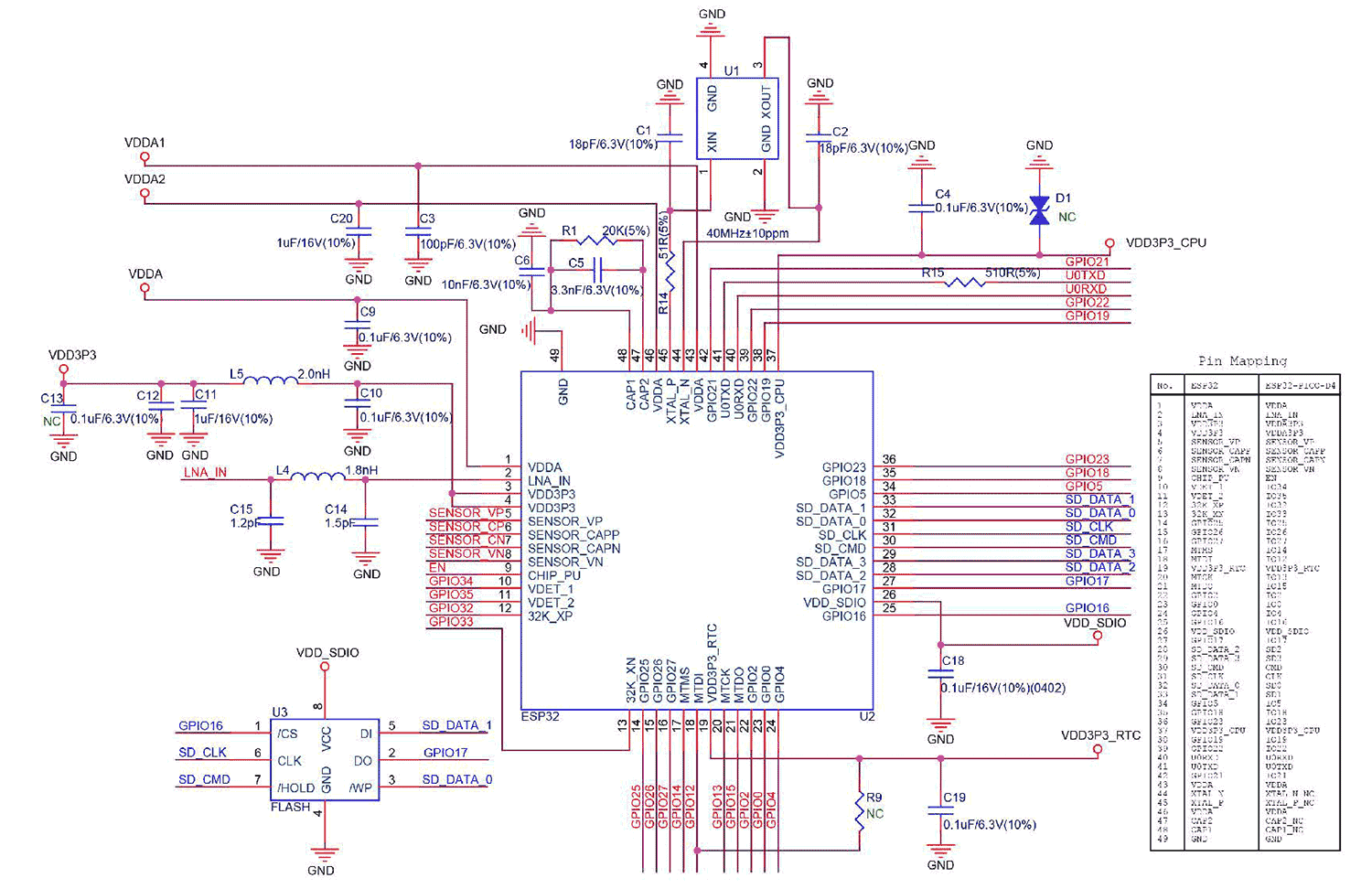Screen dimensions: 1372x889
Task: Click the '100pF/6.3V(10%)' value under C3
Action: click(468, 244)
